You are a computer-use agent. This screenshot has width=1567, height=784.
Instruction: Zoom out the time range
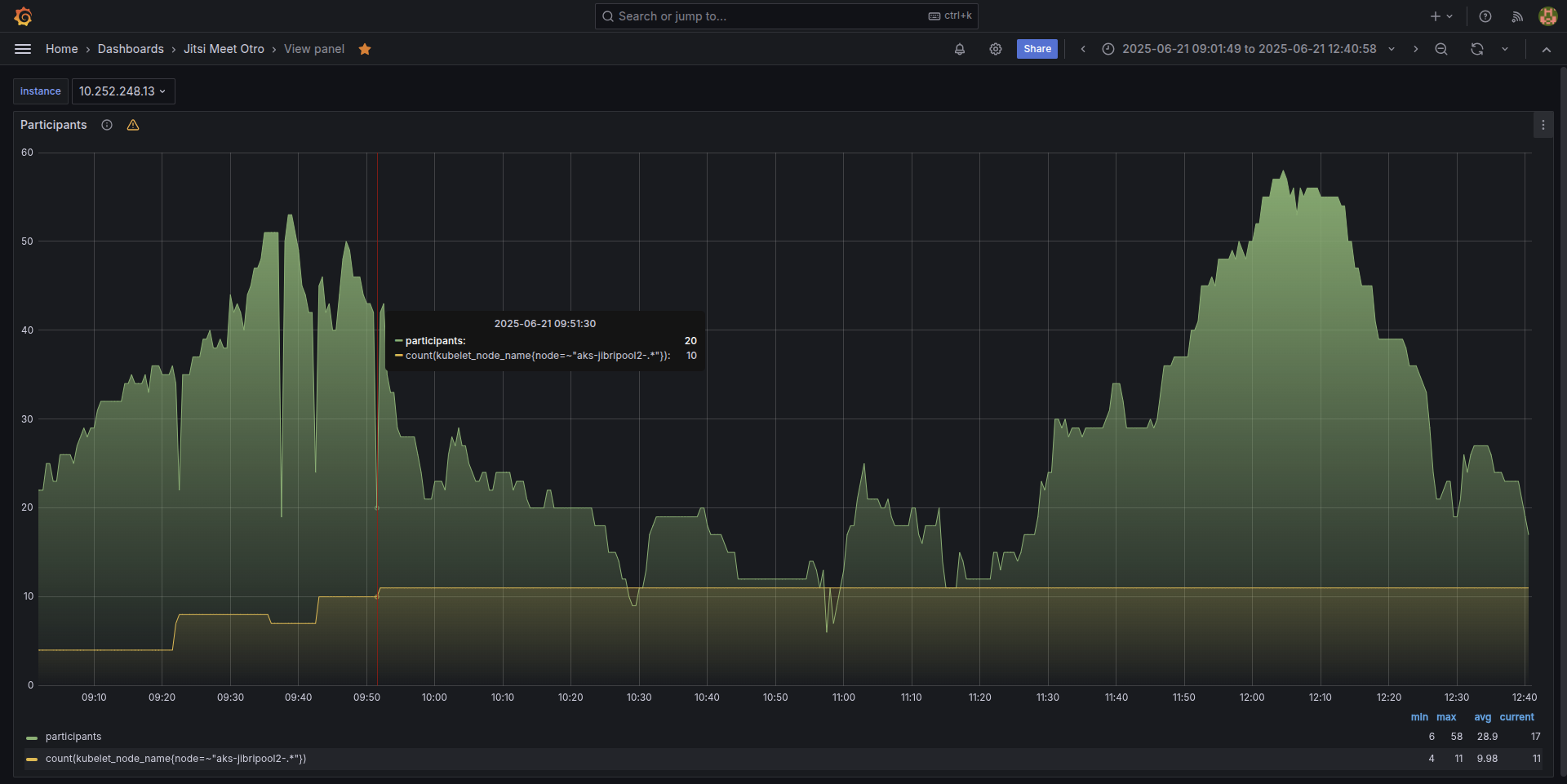pos(1441,49)
